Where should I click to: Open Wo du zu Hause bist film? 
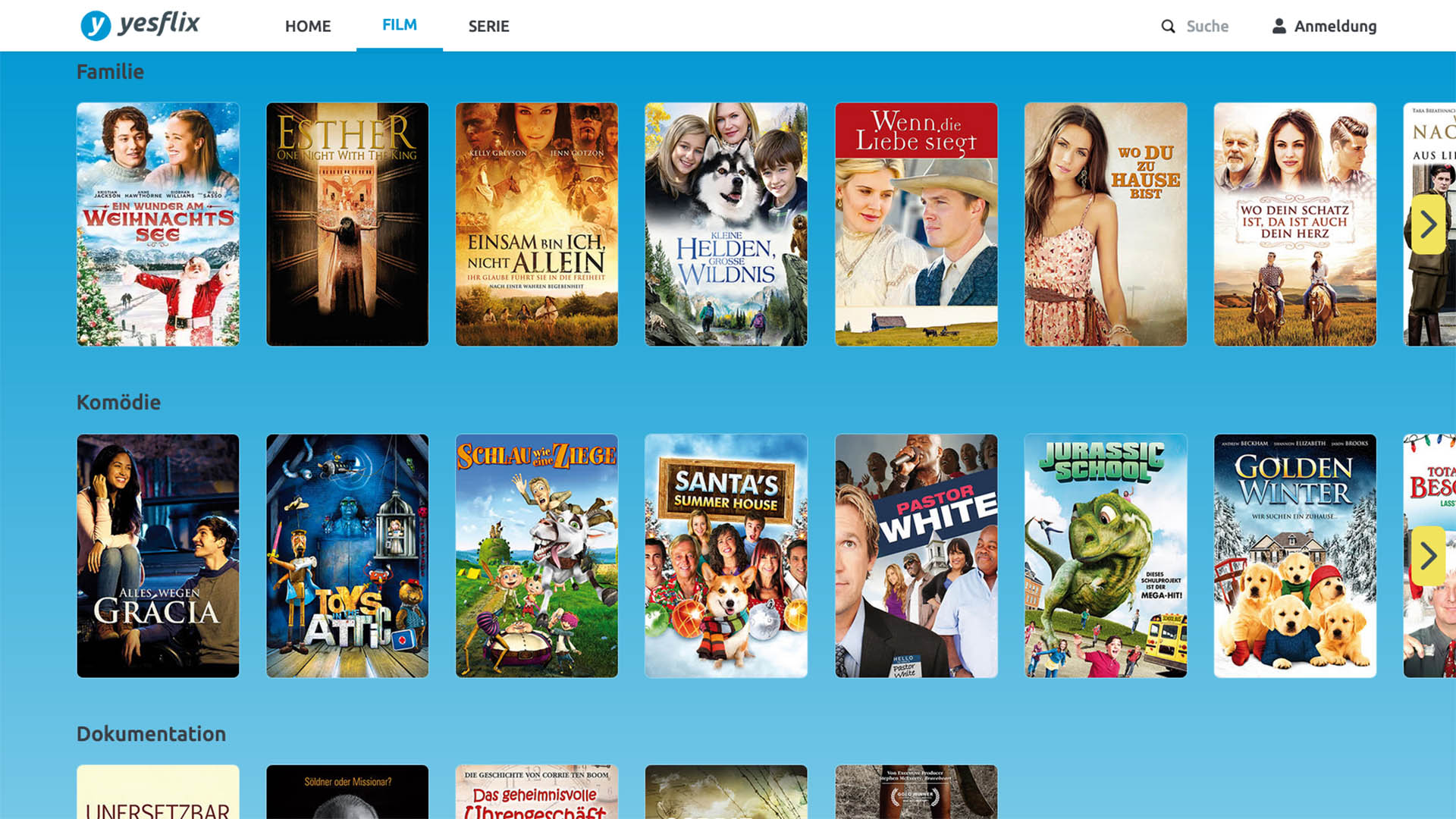click(x=1106, y=224)
